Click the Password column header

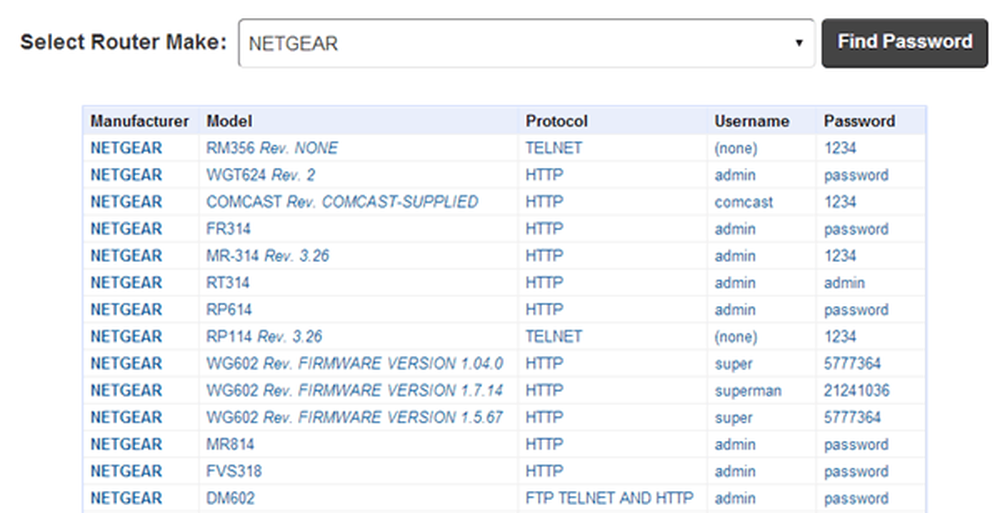pos(859,121)
